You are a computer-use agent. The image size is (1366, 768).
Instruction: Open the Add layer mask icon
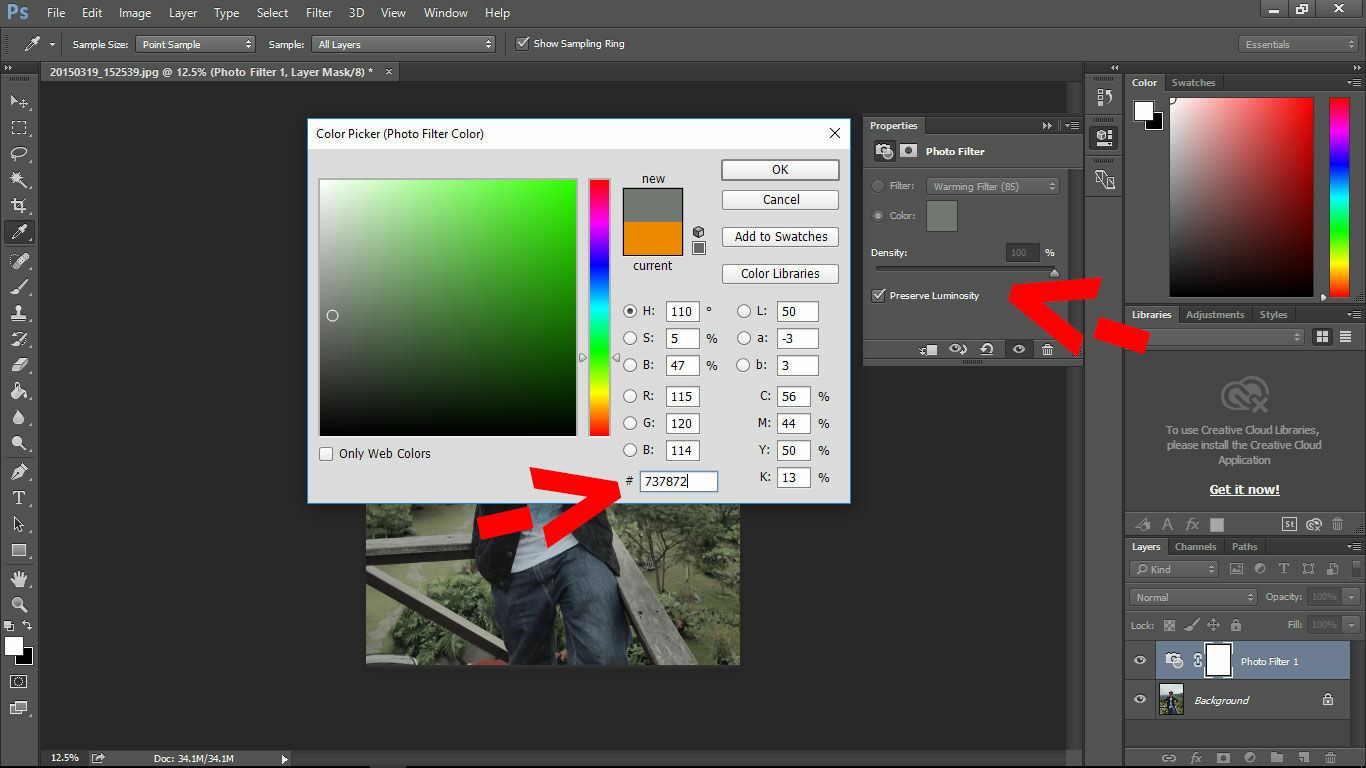coord(1222,757)
